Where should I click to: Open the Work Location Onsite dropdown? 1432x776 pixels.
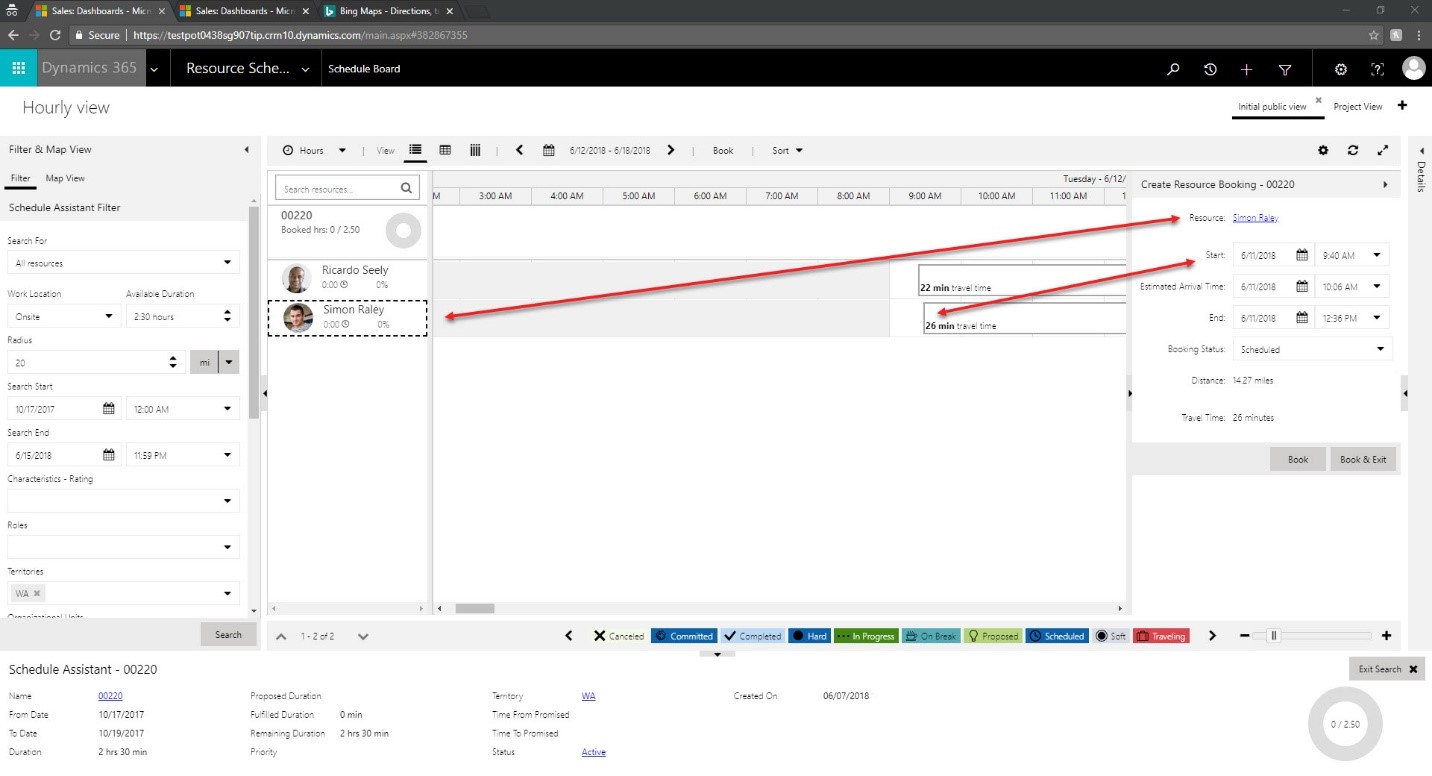click(x=63, y=316)
